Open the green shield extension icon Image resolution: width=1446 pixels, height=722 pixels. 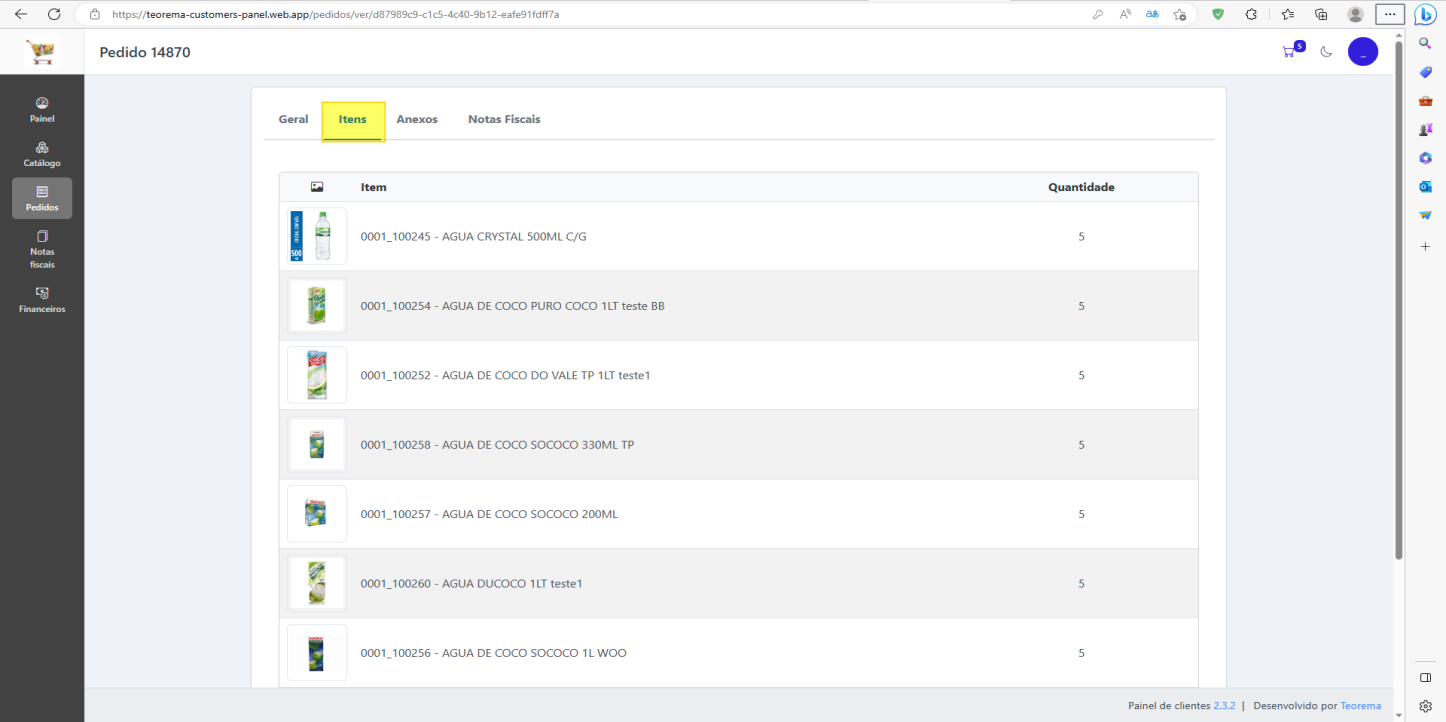(x=1218, y=14)
